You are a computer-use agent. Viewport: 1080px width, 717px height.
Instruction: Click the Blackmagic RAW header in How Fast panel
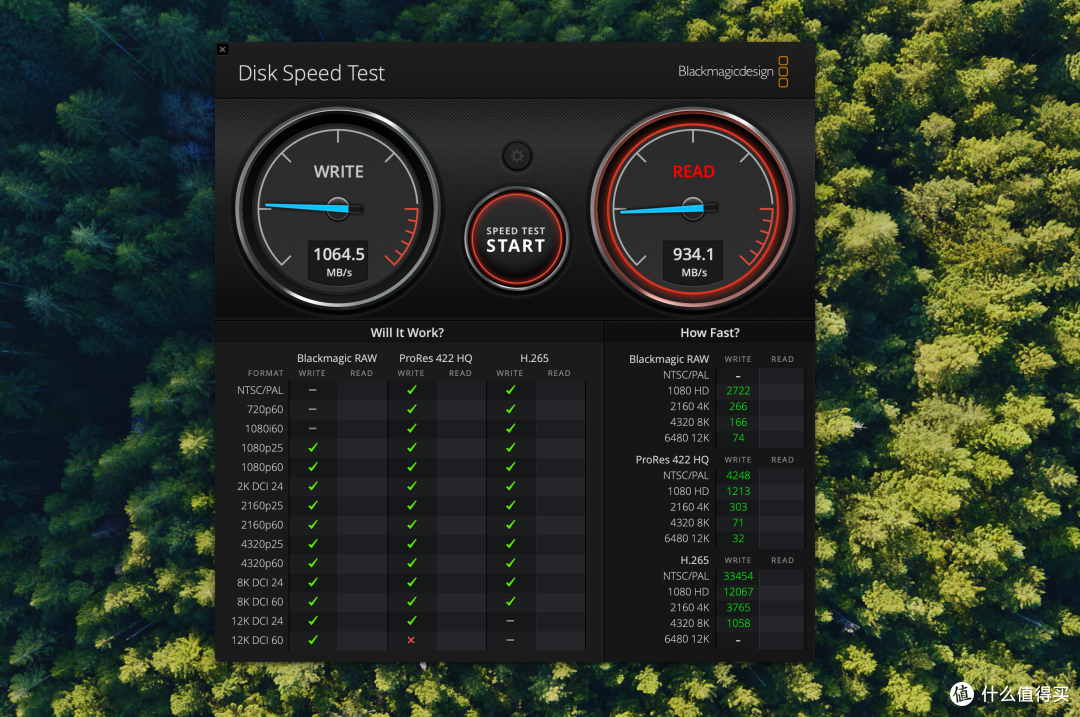click(x=669, y=359)
